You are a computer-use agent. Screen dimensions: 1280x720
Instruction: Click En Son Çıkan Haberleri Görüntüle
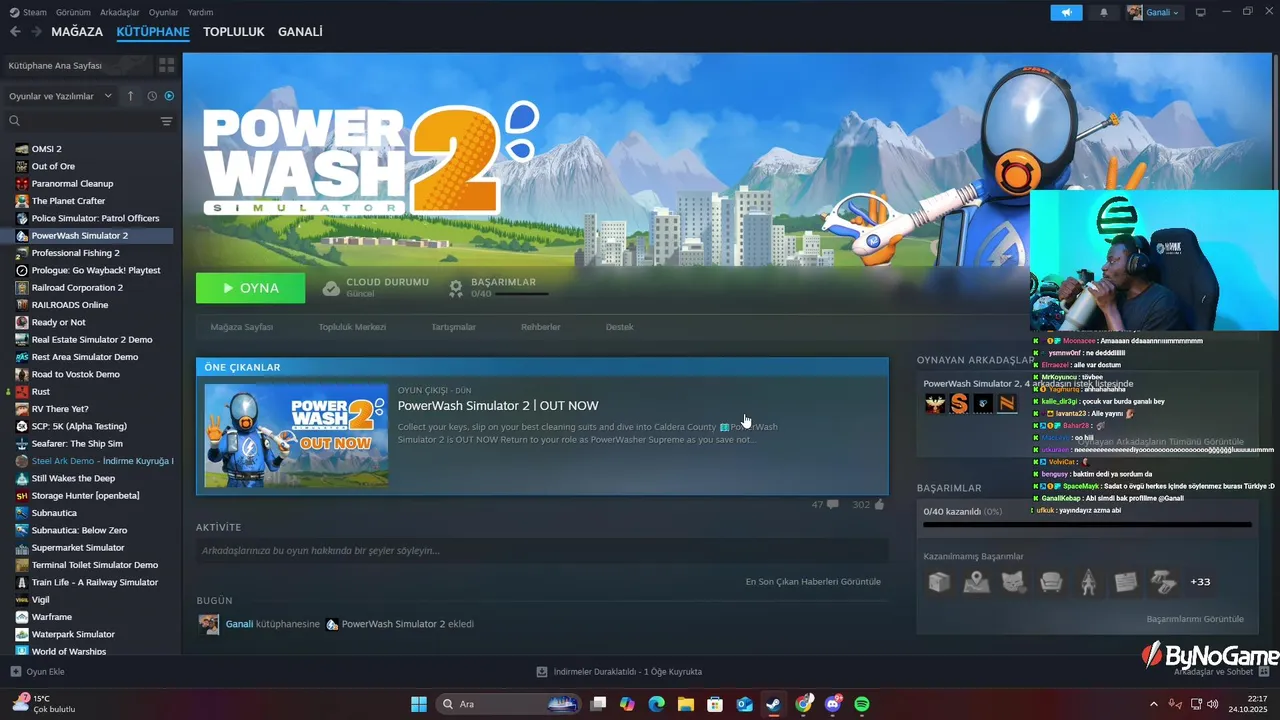(x=813, y=582)
